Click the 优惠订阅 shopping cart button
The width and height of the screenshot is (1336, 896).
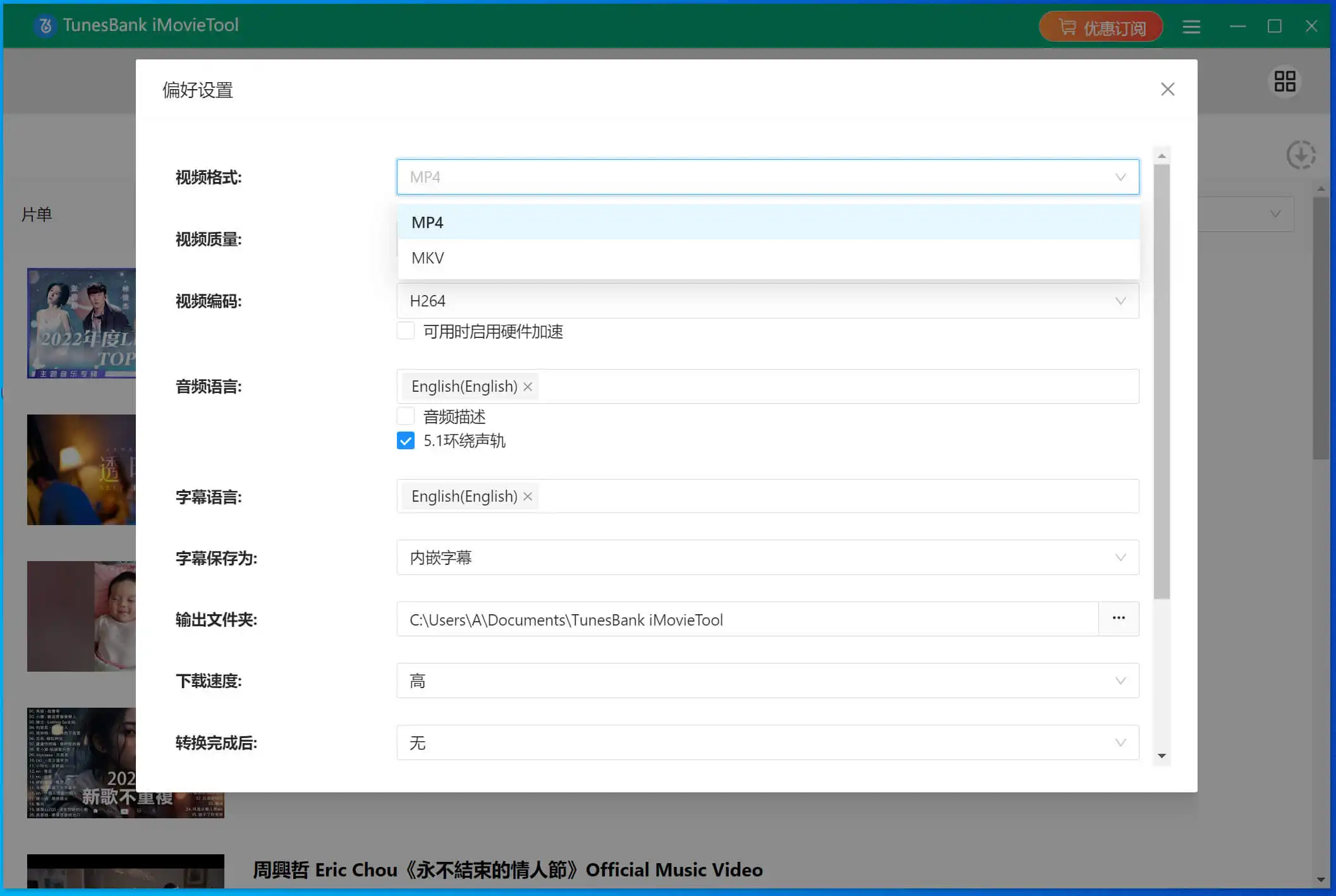coord(1101,27)
